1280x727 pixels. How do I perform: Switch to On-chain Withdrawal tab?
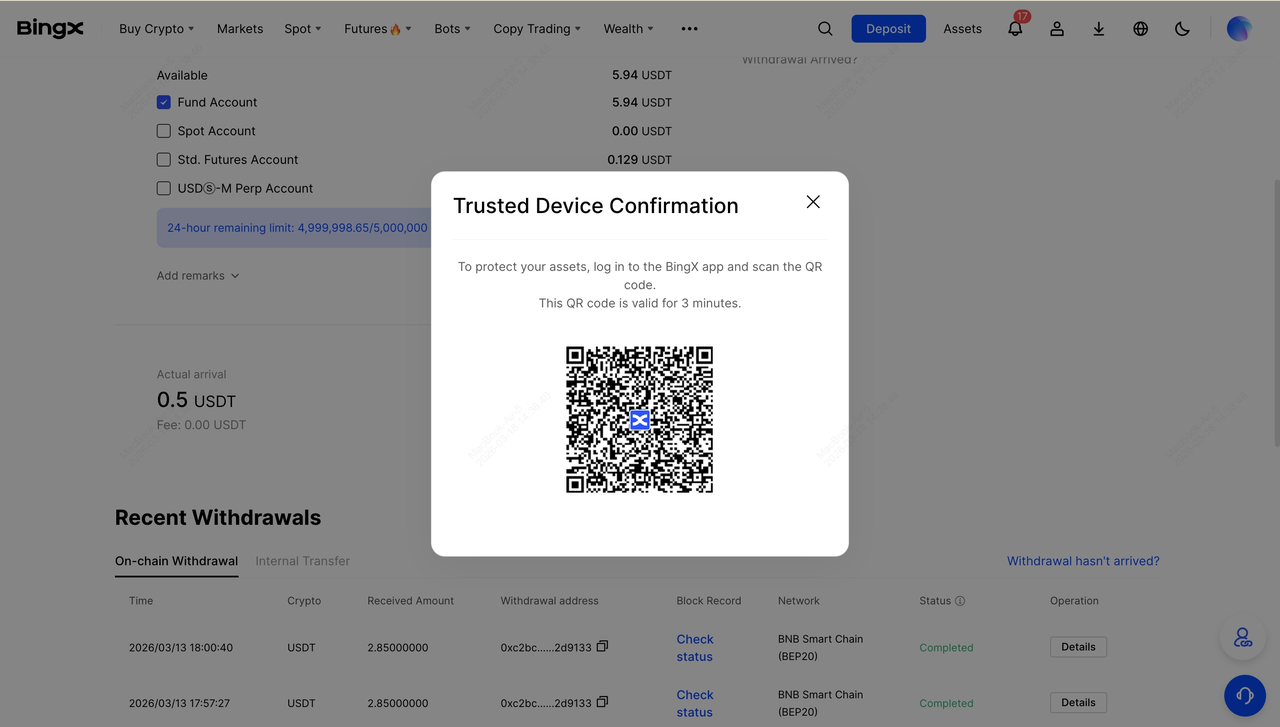[x=177, y=561]
